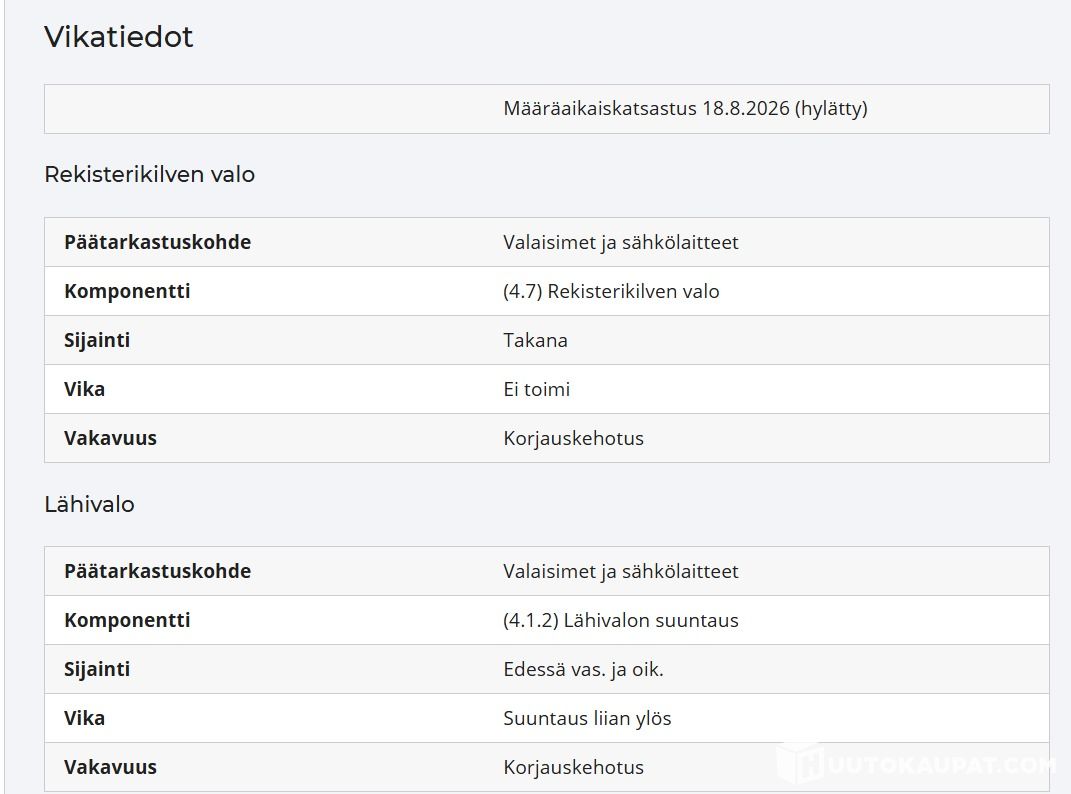Click the Lähivalo section heading

(x=89, y=504)
